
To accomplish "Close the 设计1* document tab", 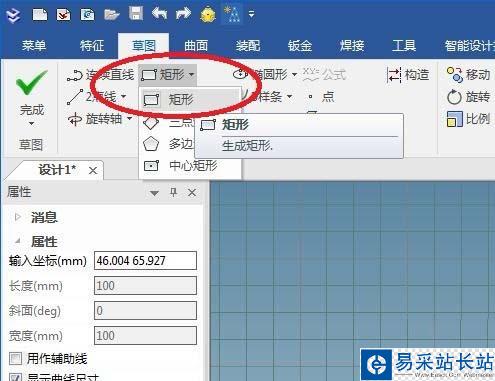I will (x=93, y=171).
